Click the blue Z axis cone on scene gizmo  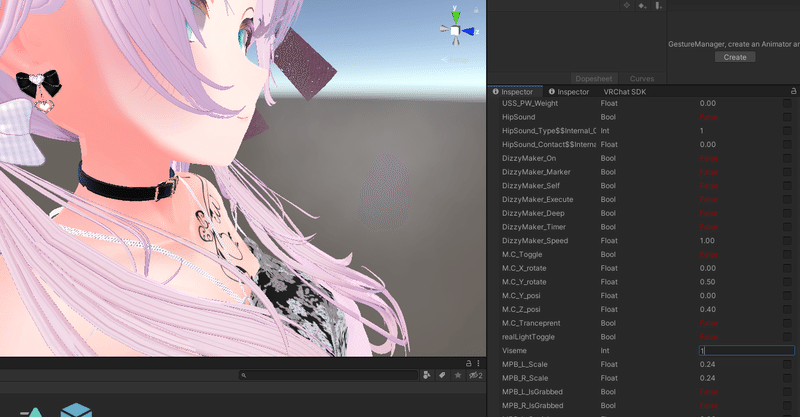tap(468, 32)
